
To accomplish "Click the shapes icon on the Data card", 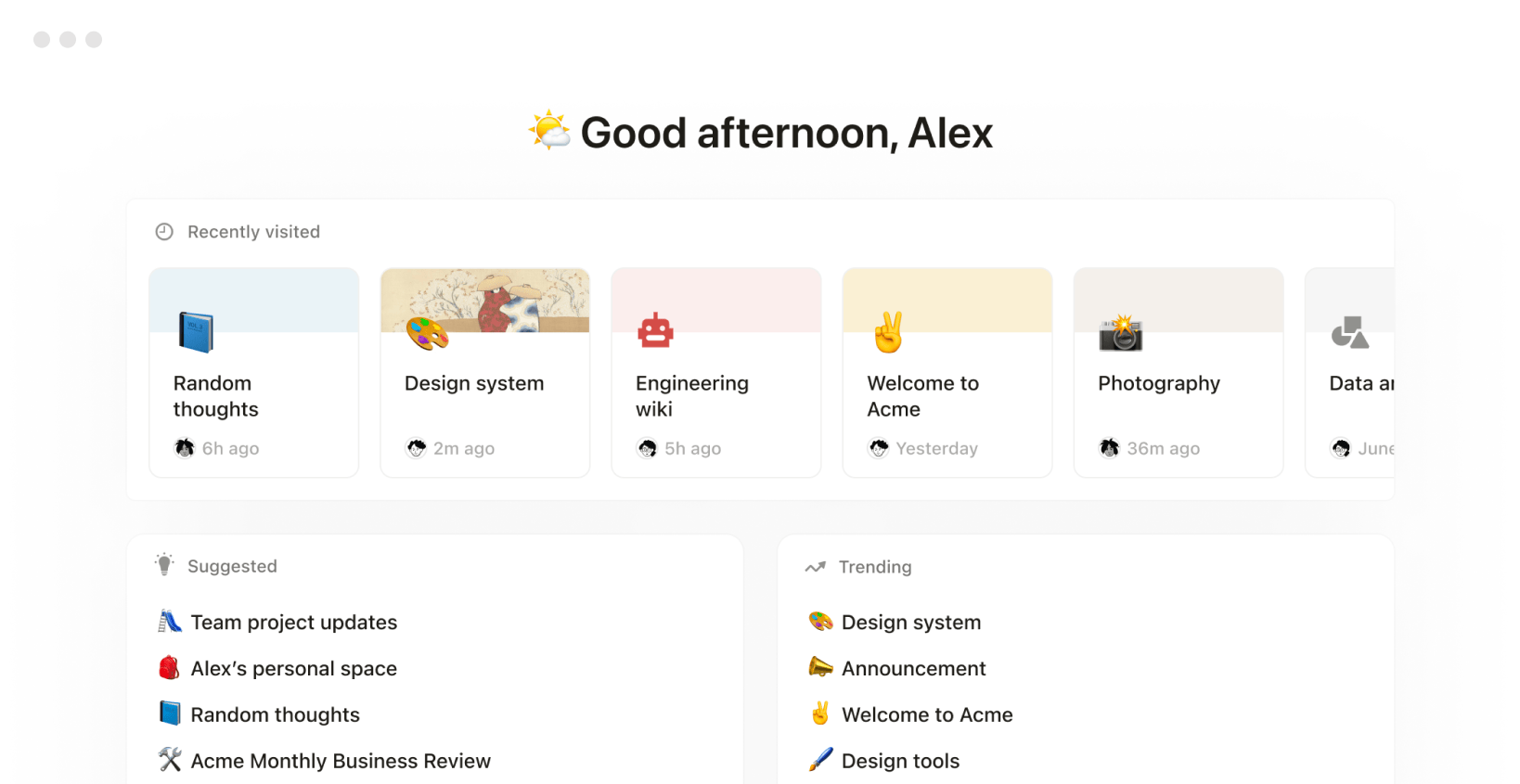I will [1349, 332].
